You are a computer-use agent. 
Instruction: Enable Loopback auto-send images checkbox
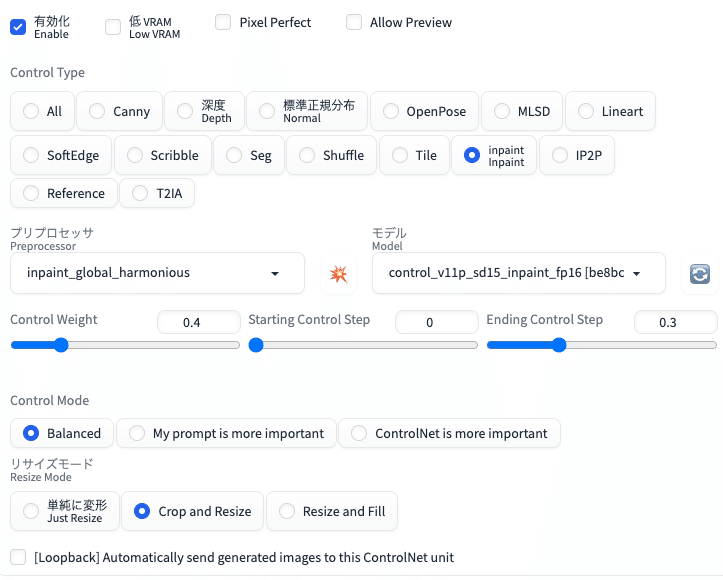click(18, 557)
